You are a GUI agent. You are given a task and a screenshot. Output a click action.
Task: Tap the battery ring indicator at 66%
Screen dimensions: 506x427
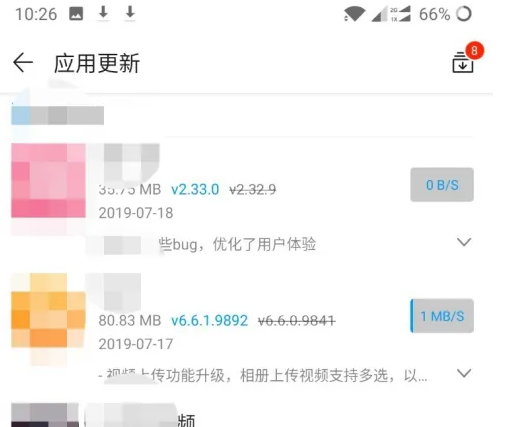[x=464, y=14]
